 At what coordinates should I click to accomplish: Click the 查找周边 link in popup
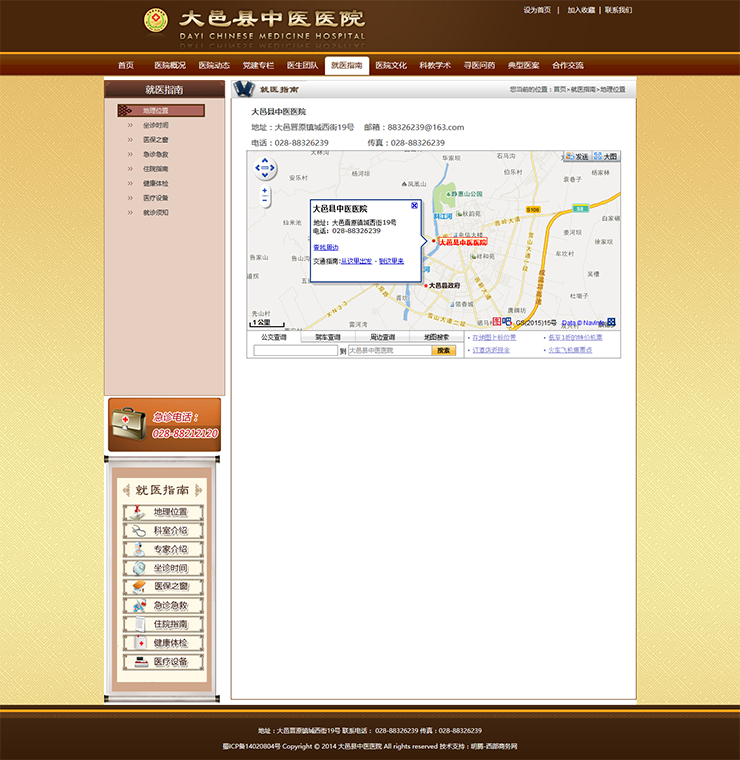[x=326, y=247]
